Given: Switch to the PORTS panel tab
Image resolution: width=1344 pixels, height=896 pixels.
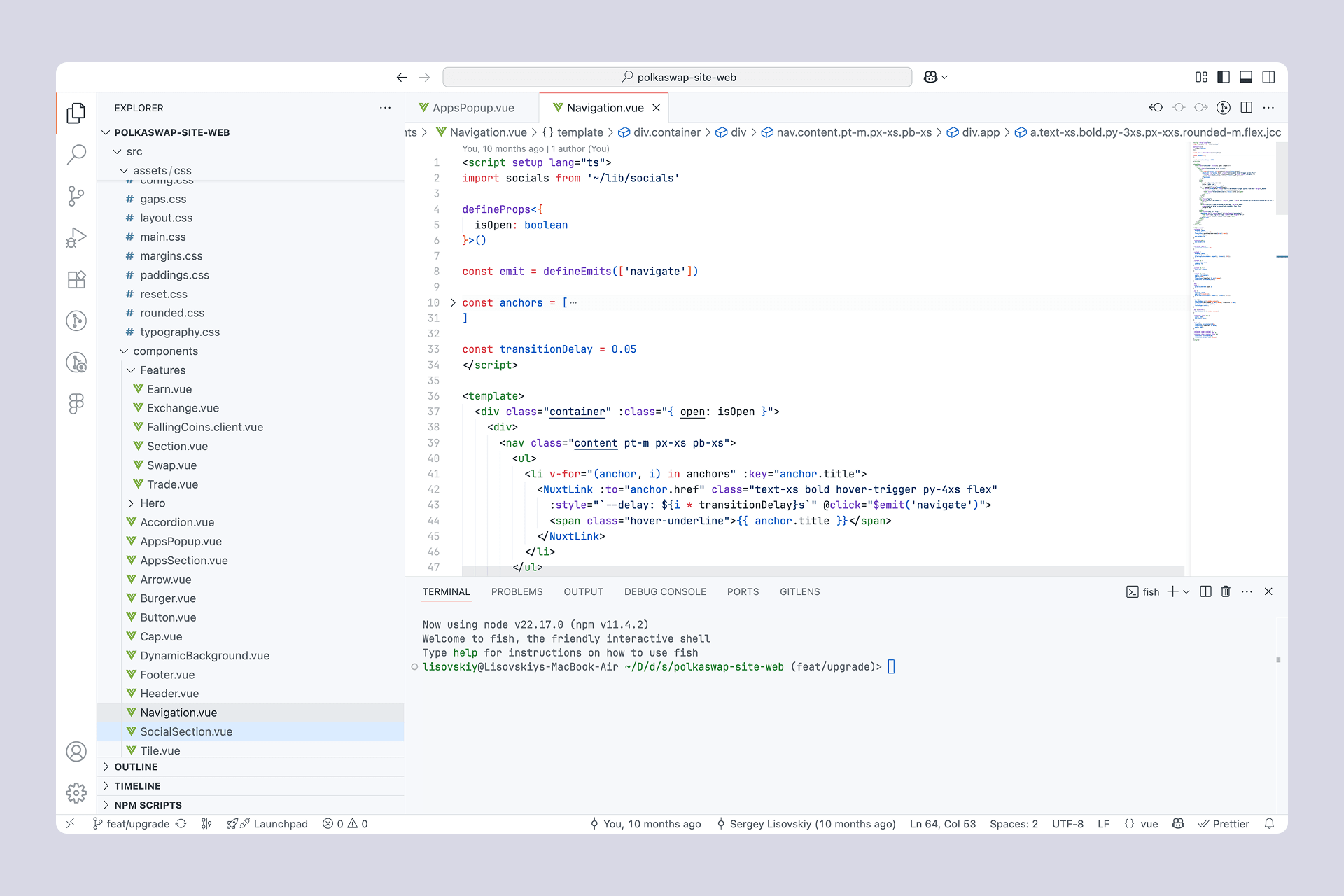Looking at the screenshot, I should 743,591.
